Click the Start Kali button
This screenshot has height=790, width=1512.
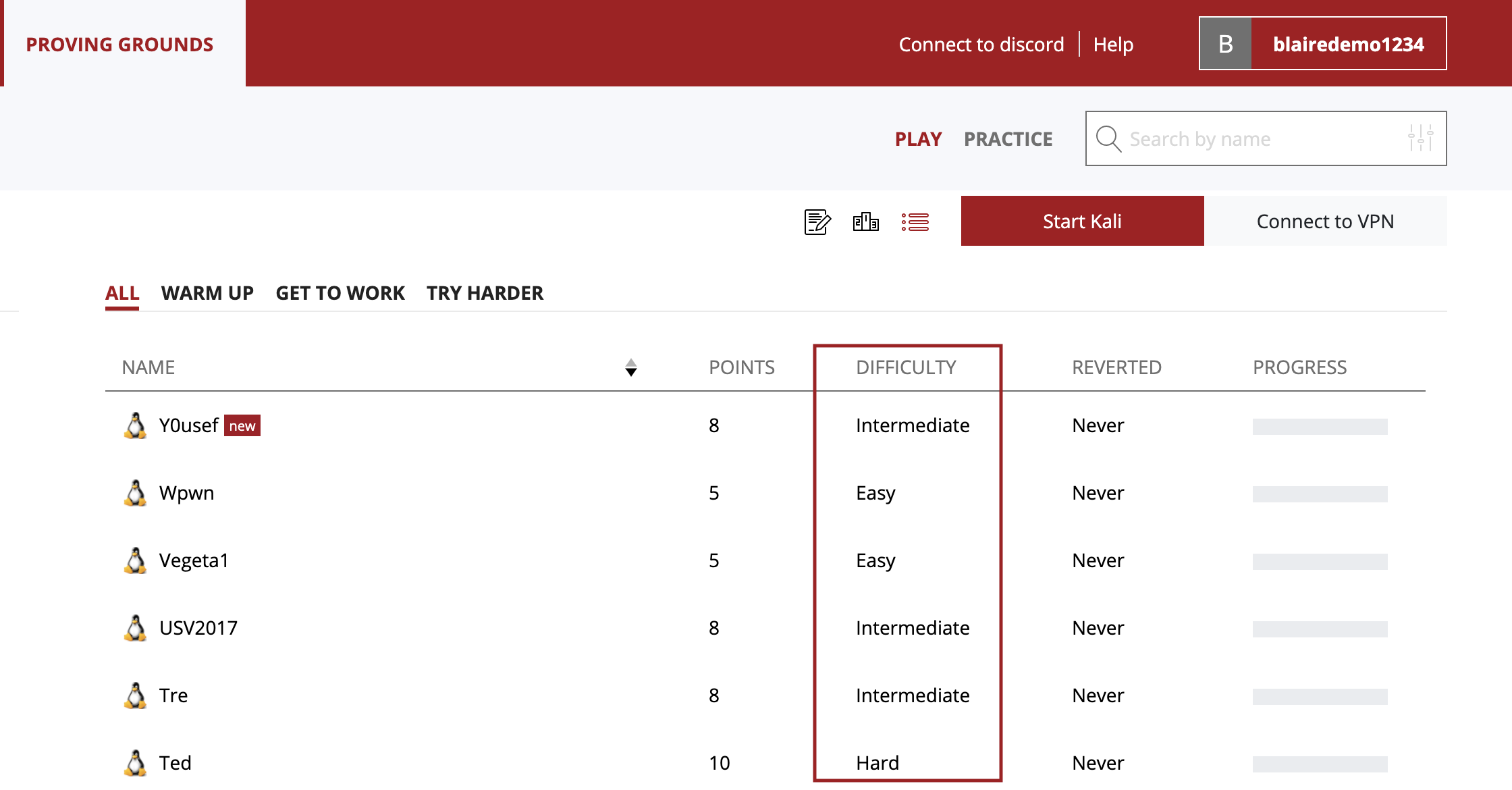click(1083, 221)
